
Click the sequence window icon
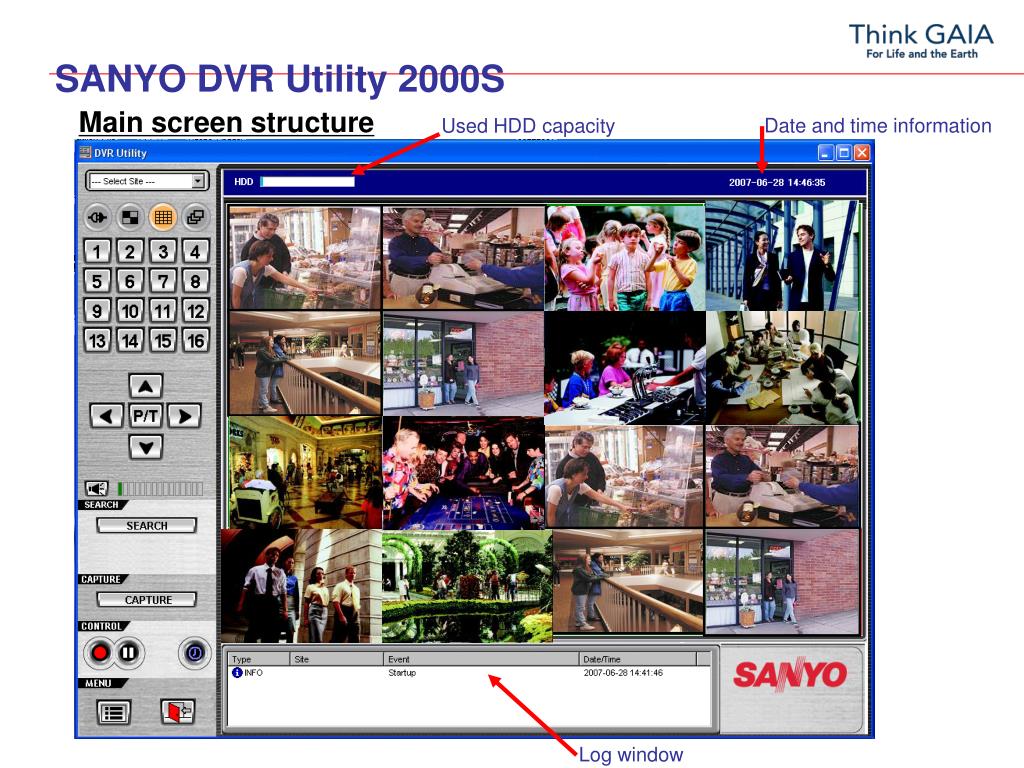click(x=195, y=217)
